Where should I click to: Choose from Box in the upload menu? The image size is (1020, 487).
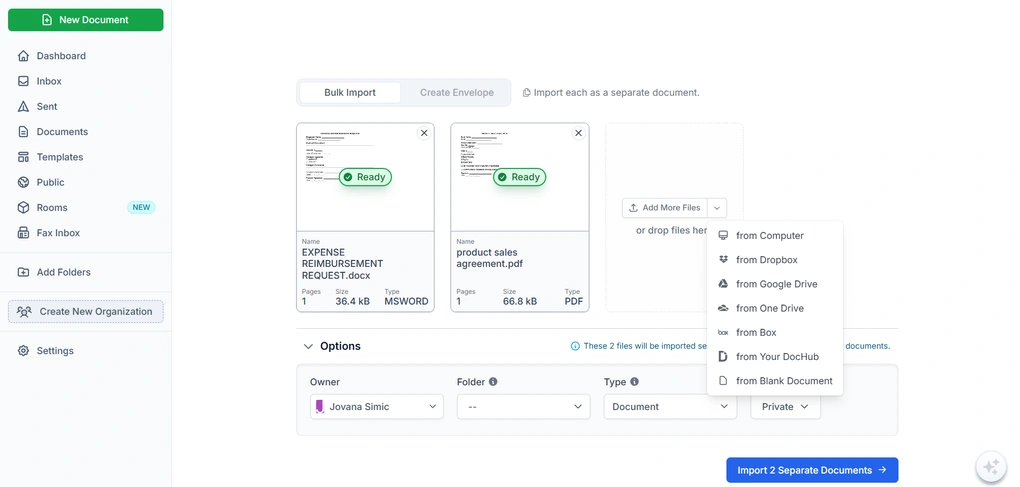pyautogui.click(x=775, y=332)
